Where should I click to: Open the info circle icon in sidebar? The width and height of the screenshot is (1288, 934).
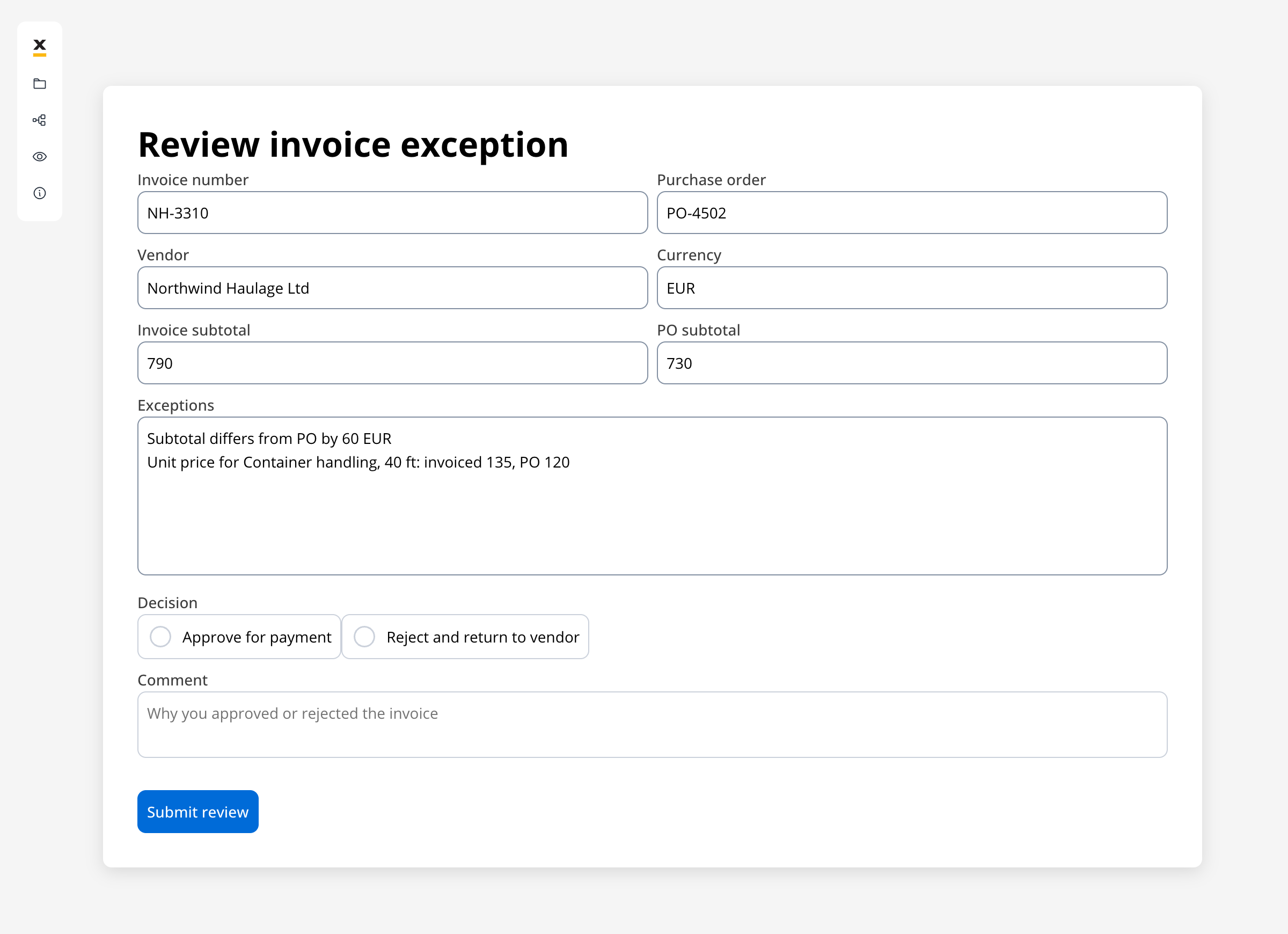pos(40,193)
